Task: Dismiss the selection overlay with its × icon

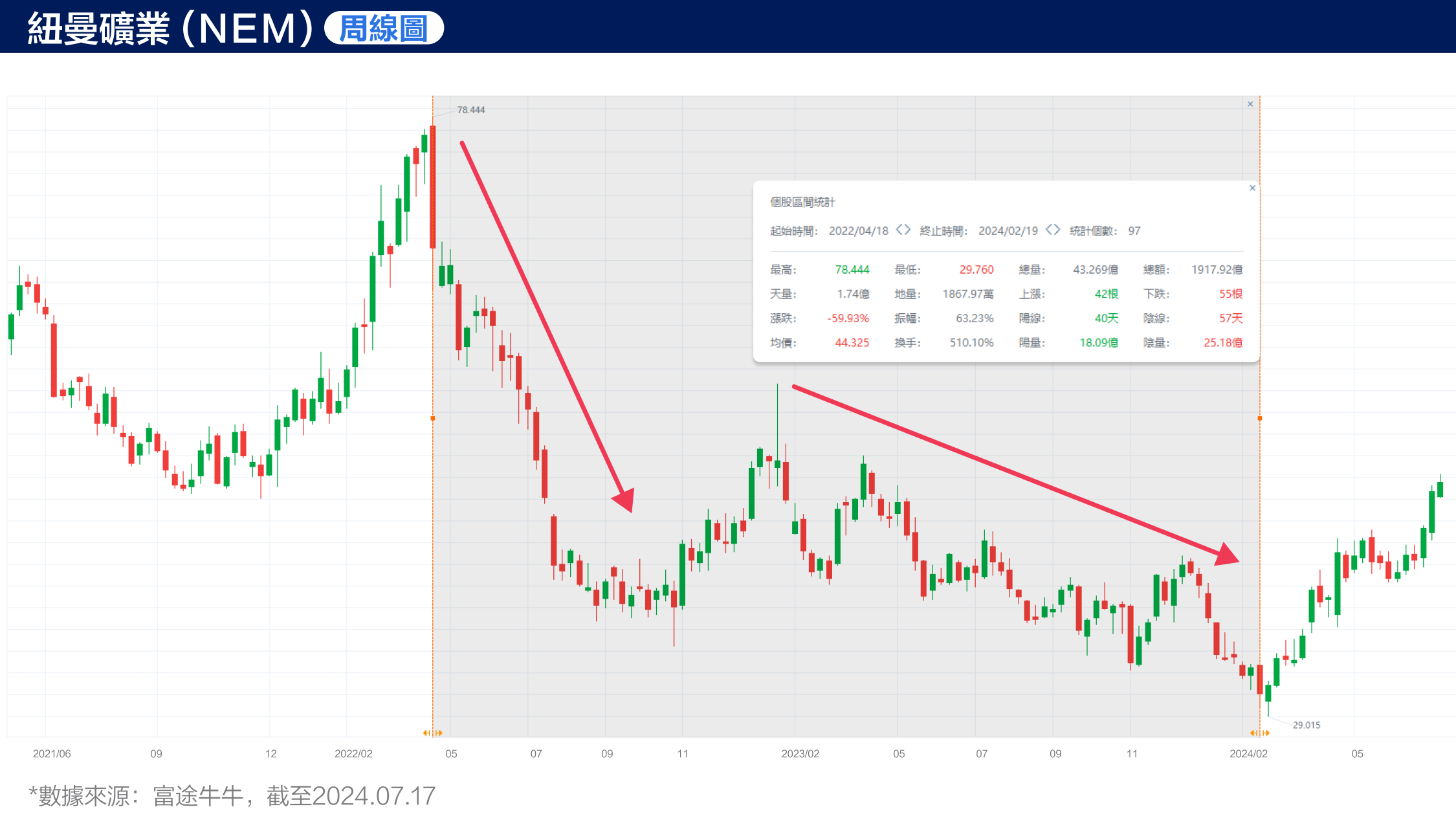Action: pos(1250,104)
